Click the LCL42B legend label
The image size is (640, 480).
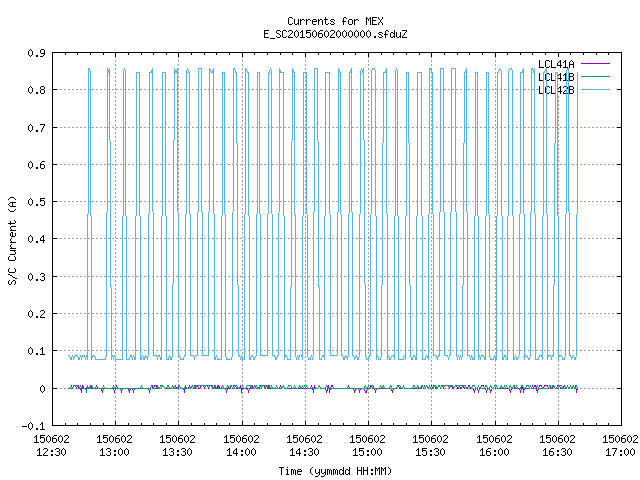pyautogui.click(x=556, y=90)
